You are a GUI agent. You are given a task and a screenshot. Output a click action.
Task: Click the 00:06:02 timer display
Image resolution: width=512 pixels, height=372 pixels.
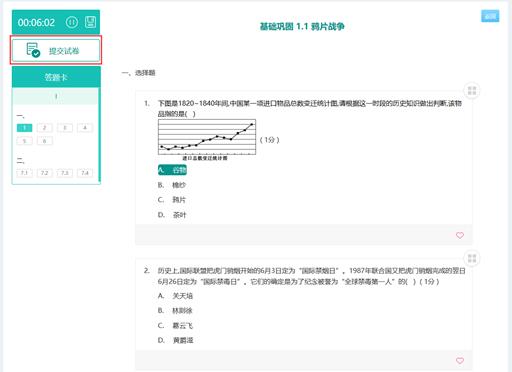[x=36, y=22]
